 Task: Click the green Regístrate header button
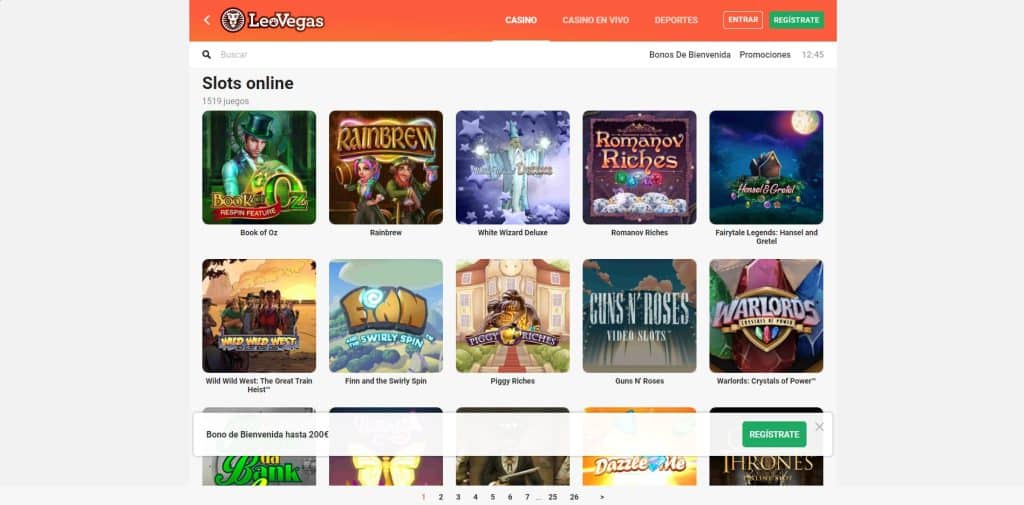tap(796, 20)
